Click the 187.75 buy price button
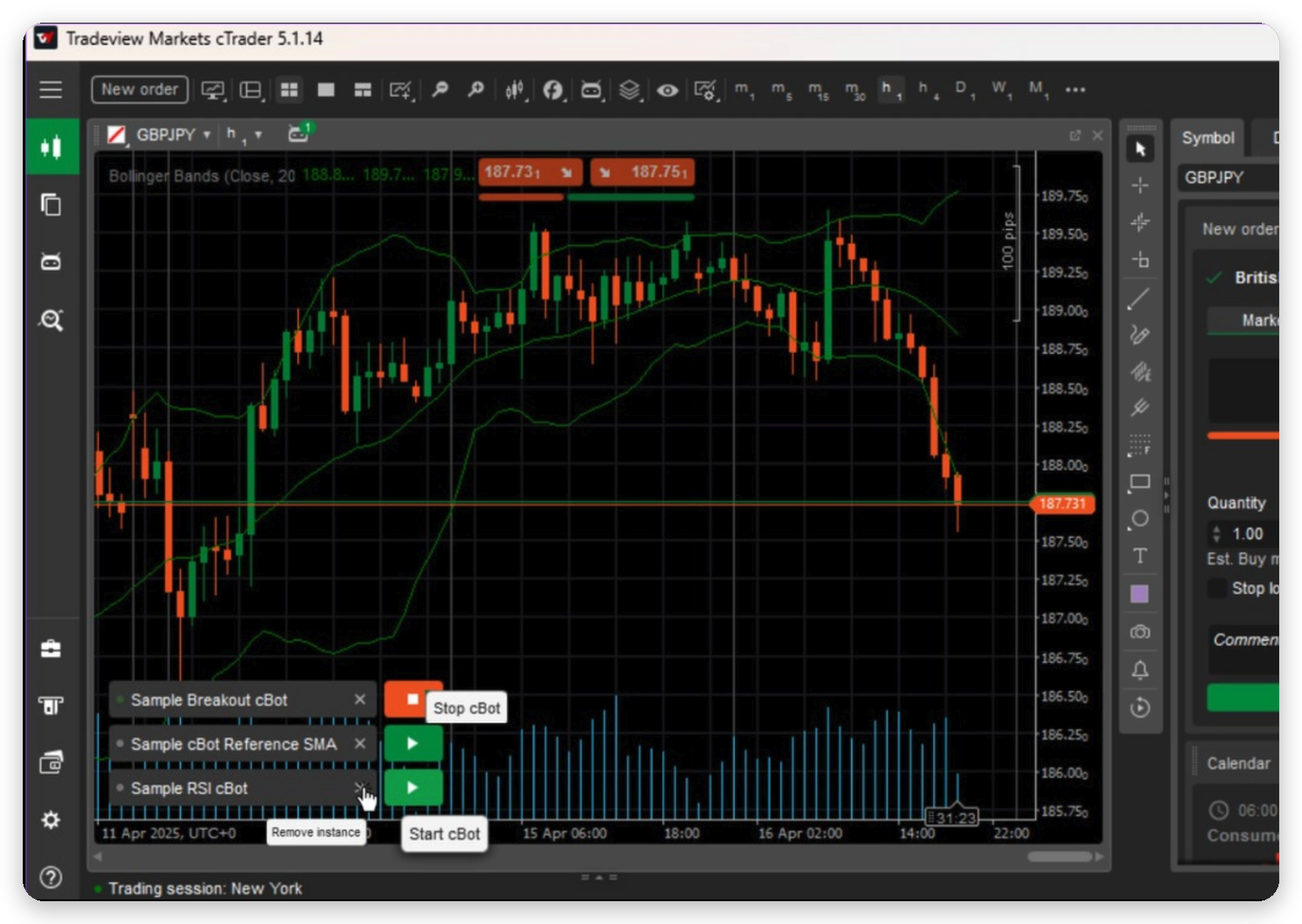Viewport: 1302px width, 924px height. 642,172
